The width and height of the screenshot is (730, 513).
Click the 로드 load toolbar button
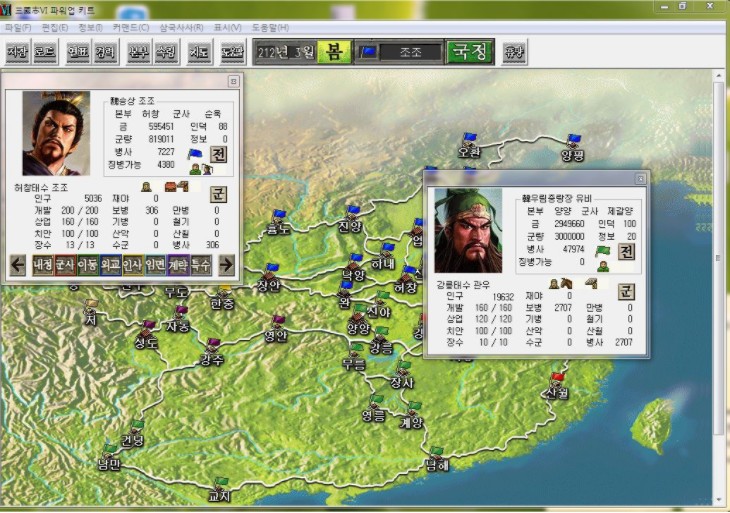tap(45, 52)
